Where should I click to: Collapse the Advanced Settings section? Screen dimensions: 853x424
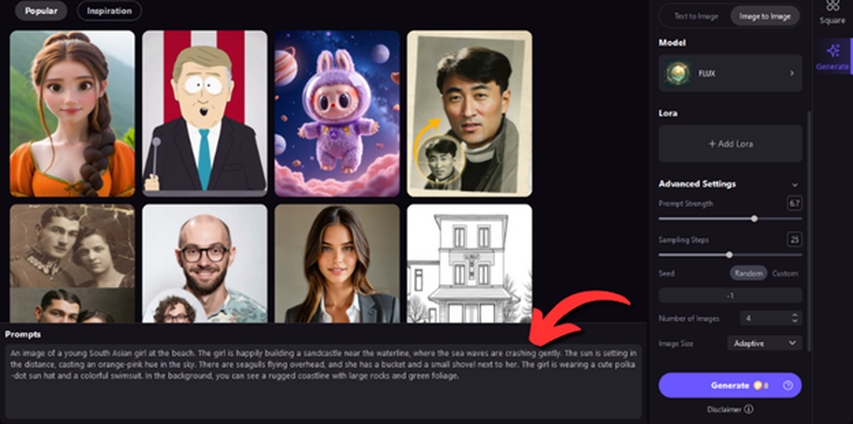795,185
